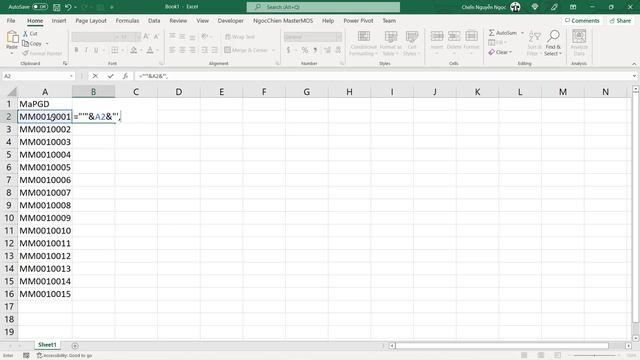The image size is (640, 360).
Task: Confirm formula with checkmark icon
Action: tap(110, 76)
